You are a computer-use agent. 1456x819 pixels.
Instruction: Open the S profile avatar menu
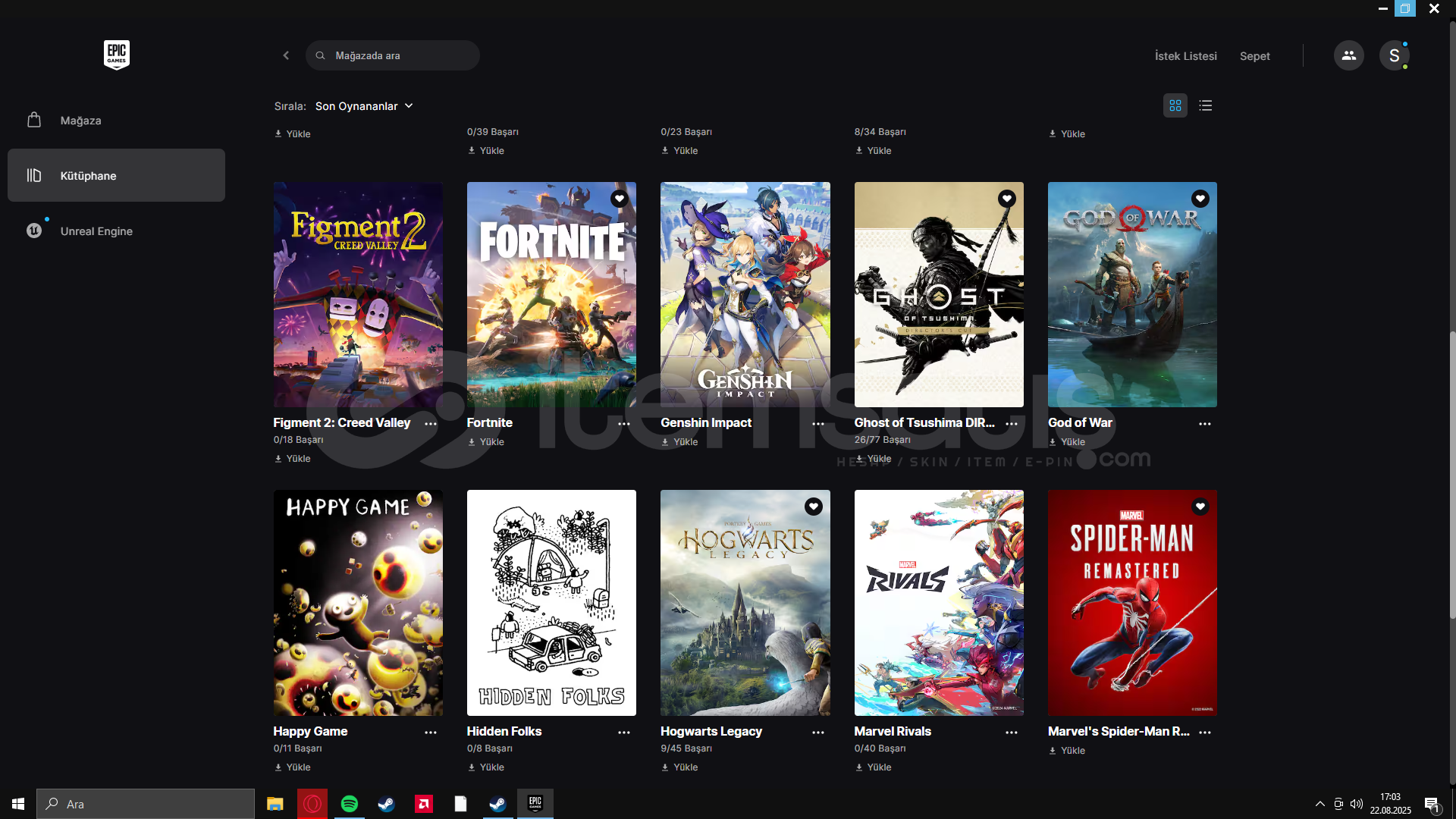(x=1394, y=55)
